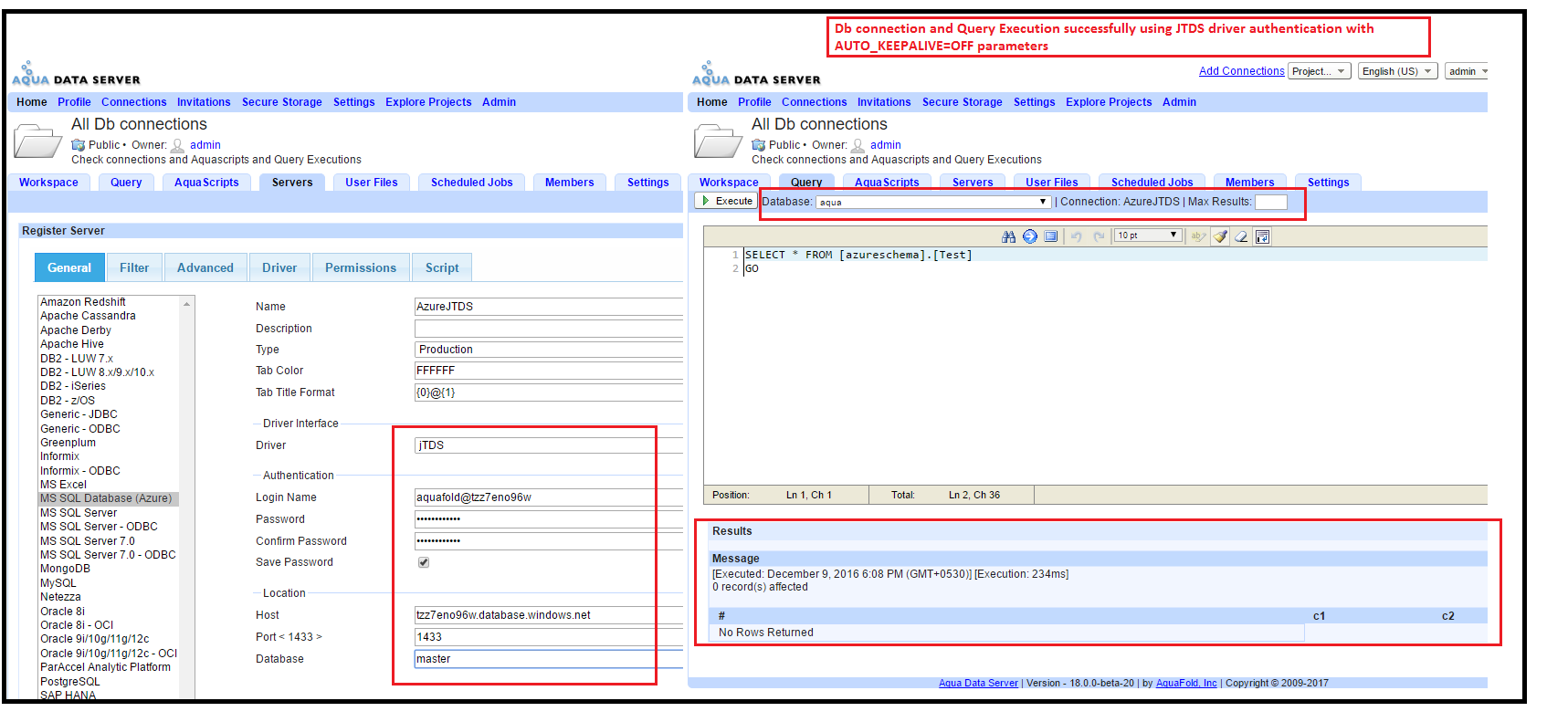The width and height of the screenshot is (1568, 722).
Task: Switch to the Advanced tab
Action: click(x=205, y=267)
